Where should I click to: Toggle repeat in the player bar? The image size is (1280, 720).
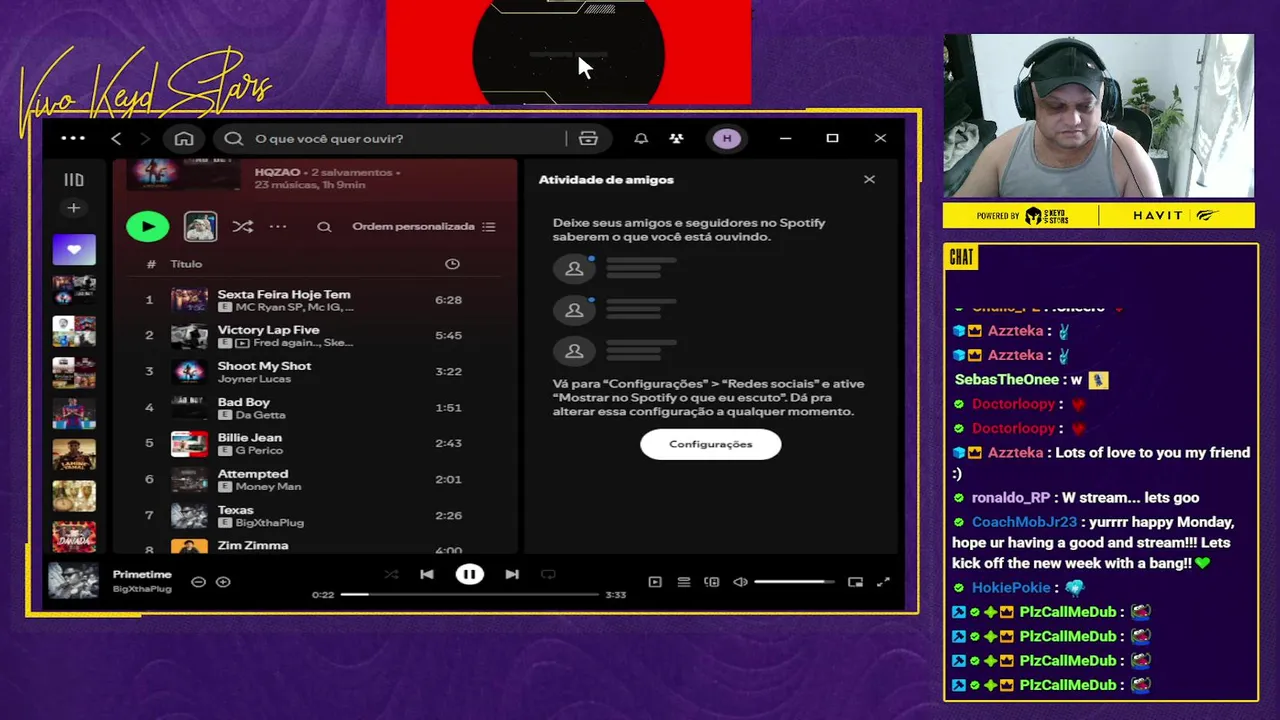548,575
